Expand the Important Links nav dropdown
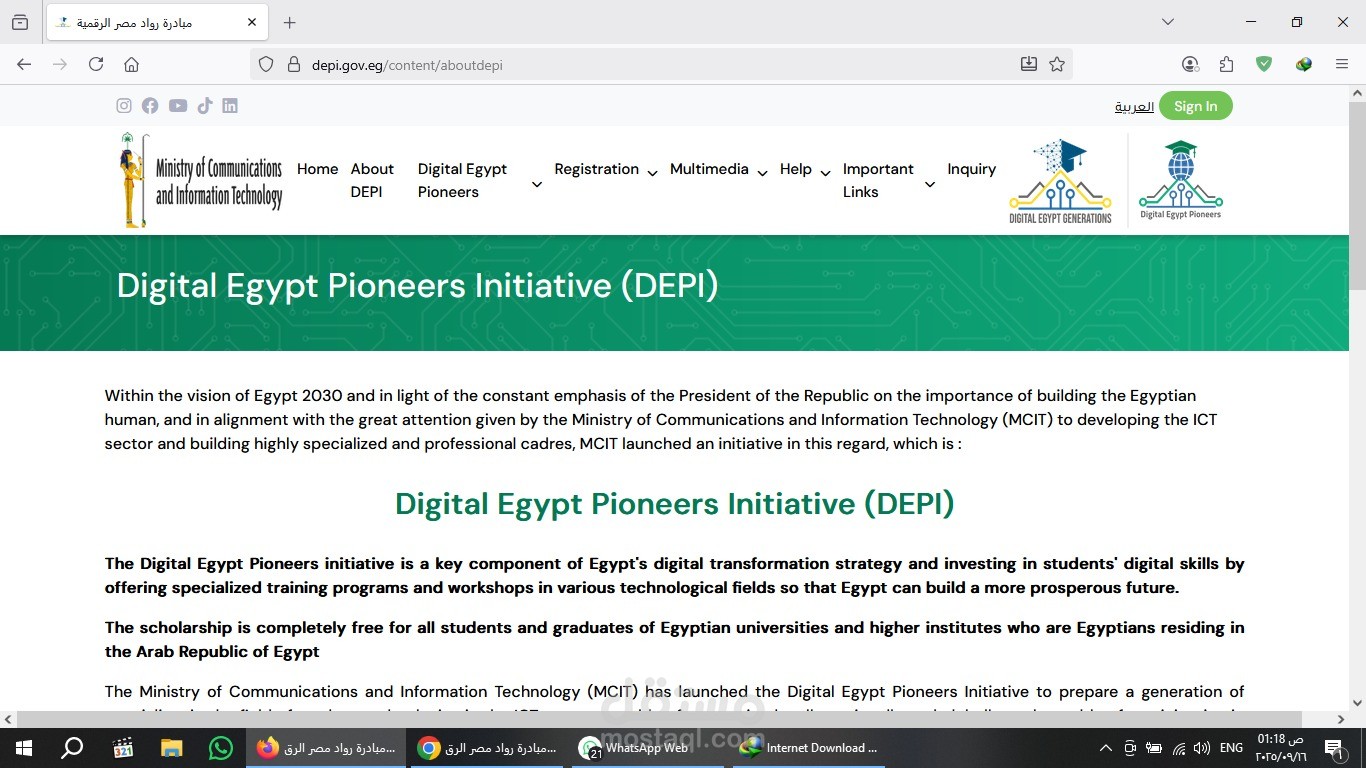 pos(929,184)
